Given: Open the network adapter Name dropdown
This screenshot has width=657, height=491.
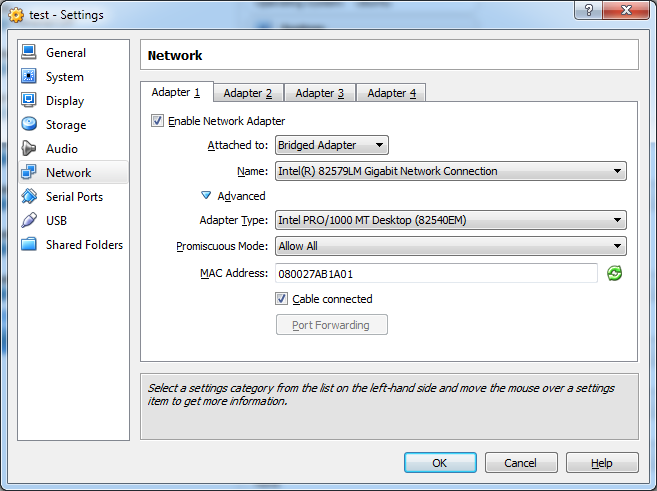Looking at the screenshot, I should (x=450, y=171).
